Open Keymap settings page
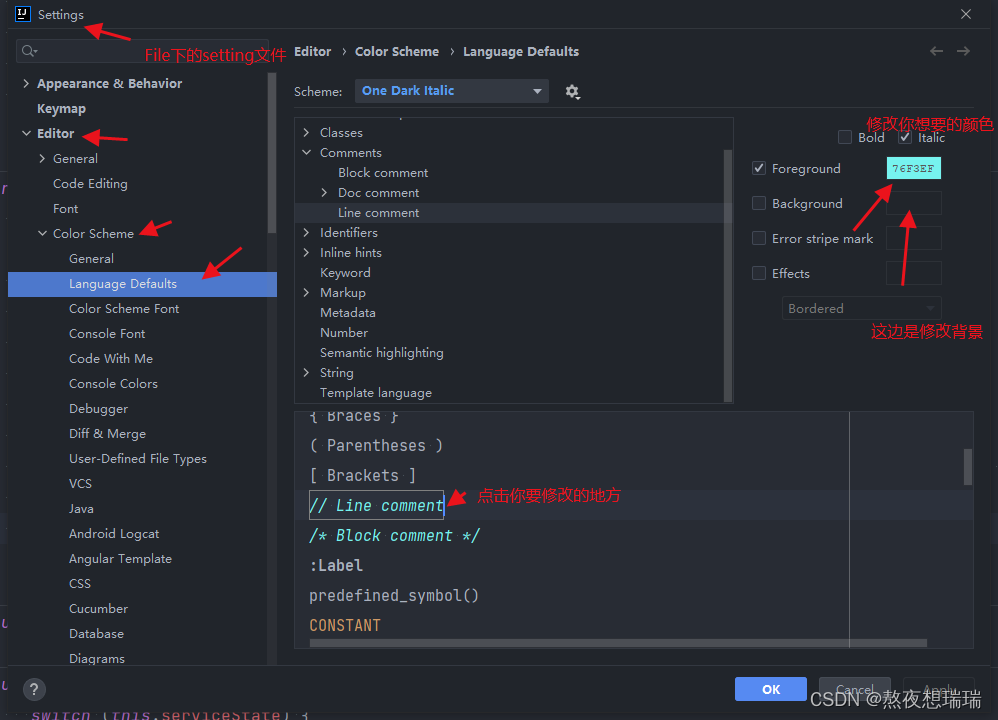998x720 pixels. (x=61, y=109)
